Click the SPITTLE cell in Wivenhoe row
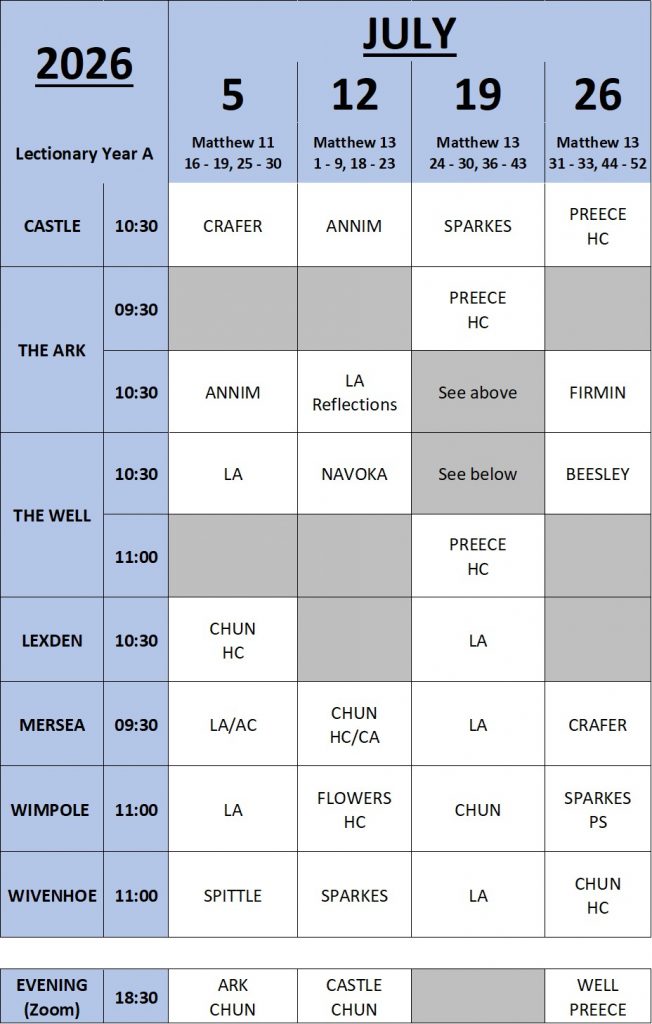Image resolution: width=652 pixels, height=1024 pixels. click(x=232, y=895)
